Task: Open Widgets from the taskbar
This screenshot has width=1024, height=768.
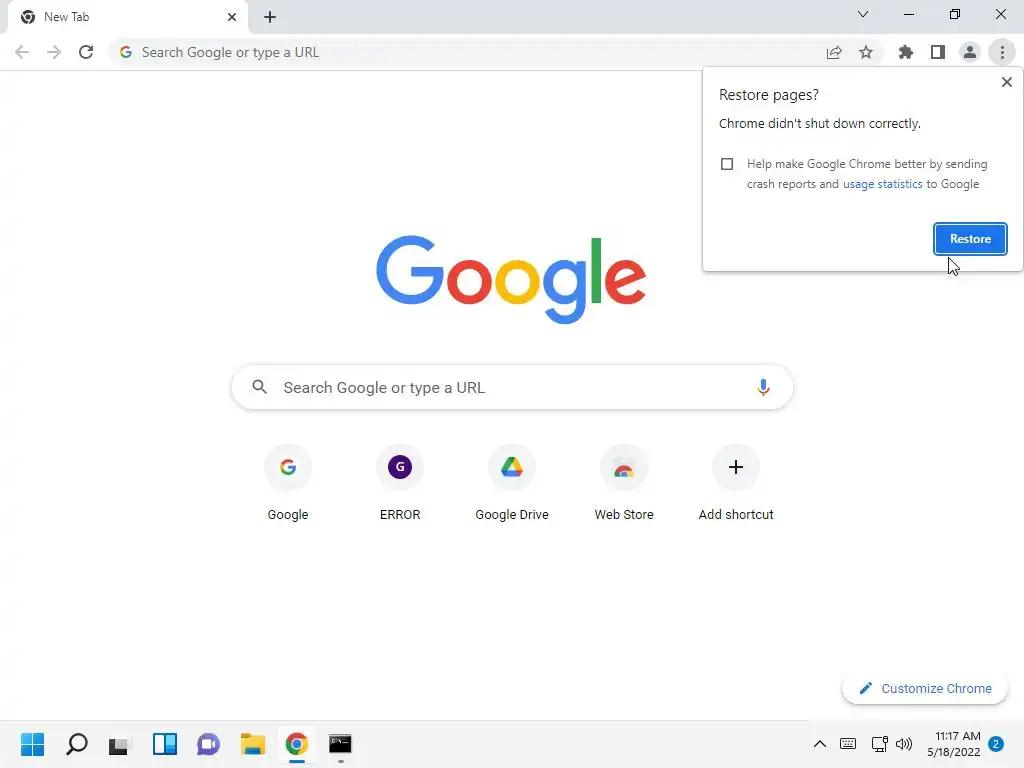Action: [x=165, y=744]
